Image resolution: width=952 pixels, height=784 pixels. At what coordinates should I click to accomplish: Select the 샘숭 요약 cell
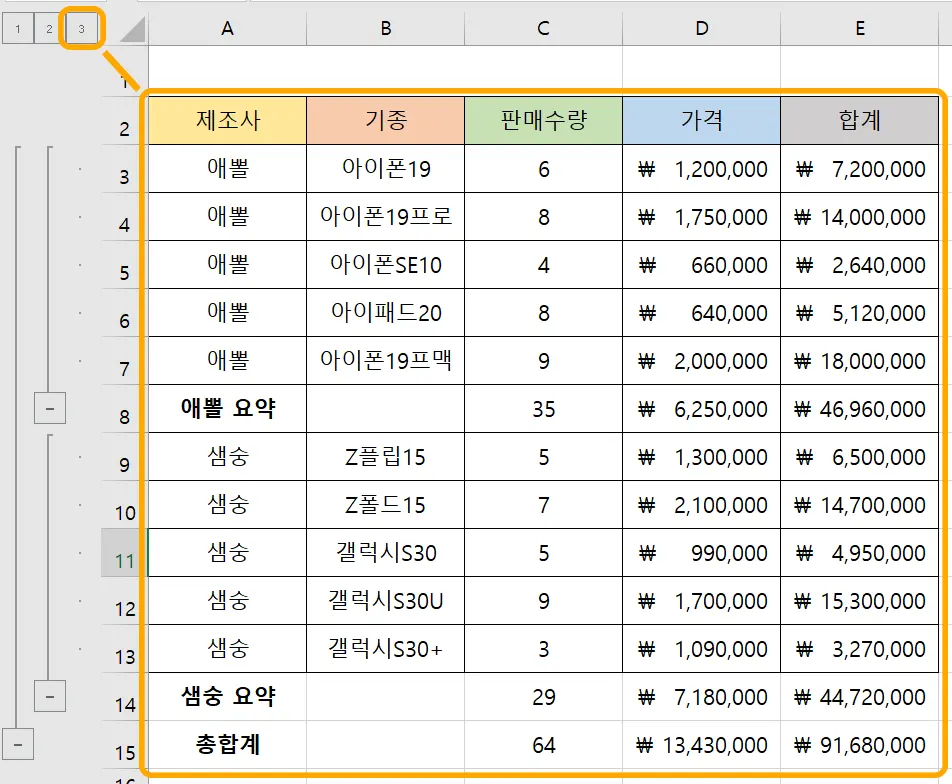pos(228,697)
